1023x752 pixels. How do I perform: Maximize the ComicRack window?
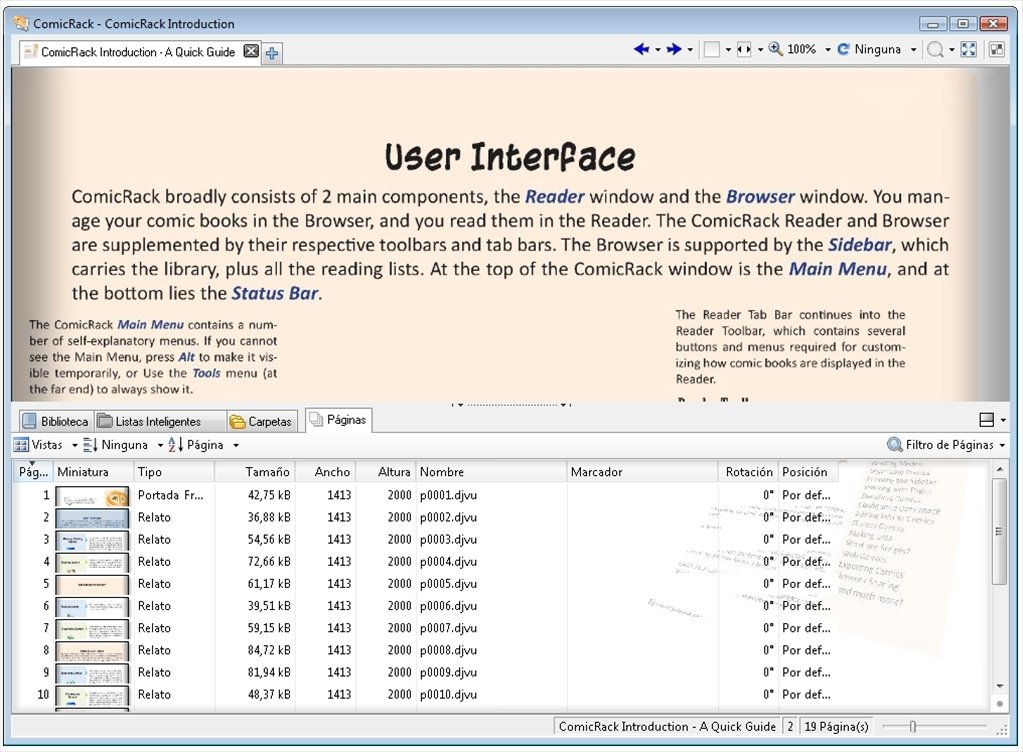pyautogui.click(x=963, y=23)
